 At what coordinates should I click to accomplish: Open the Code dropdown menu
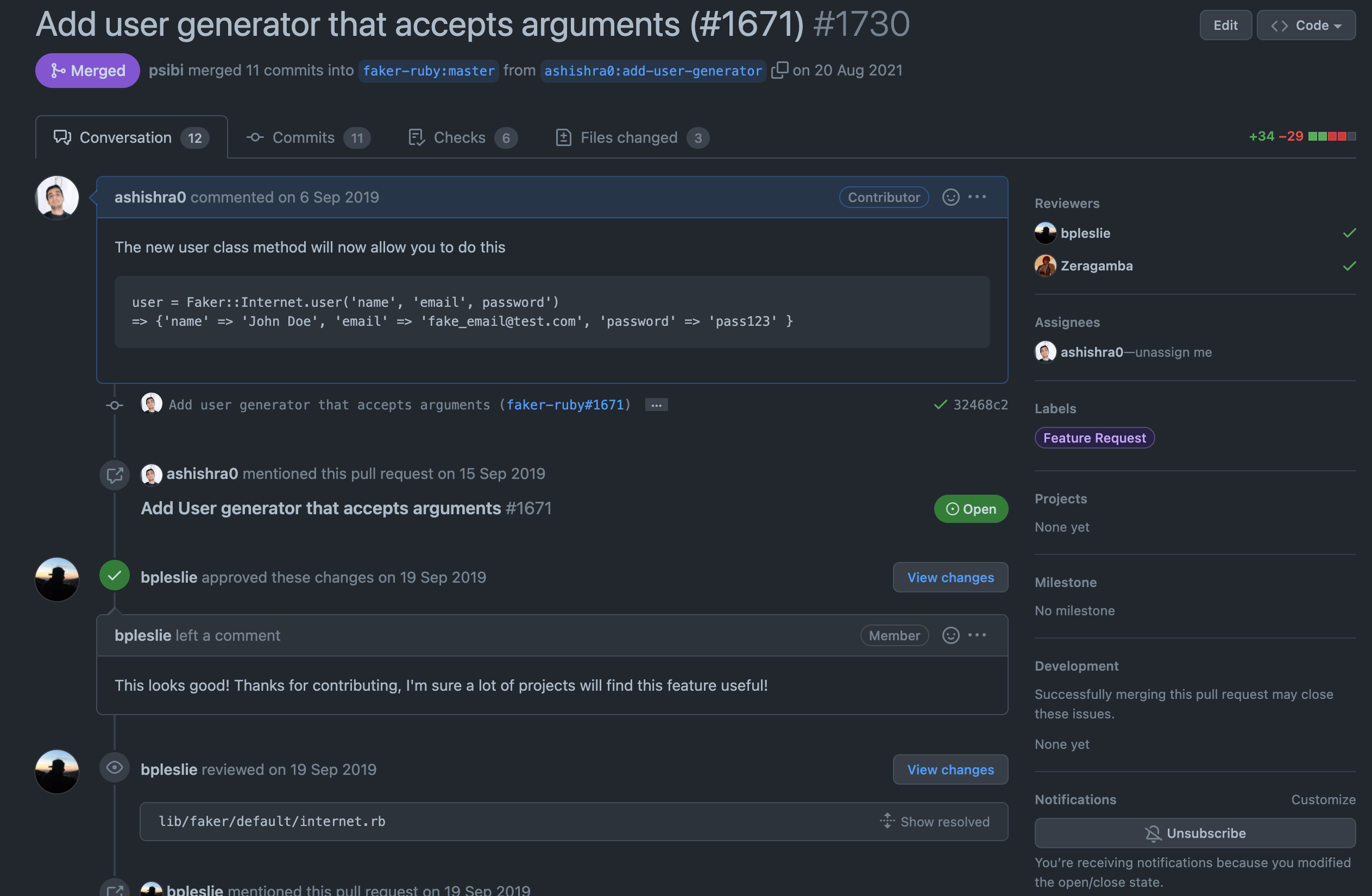coord(1306,25)
